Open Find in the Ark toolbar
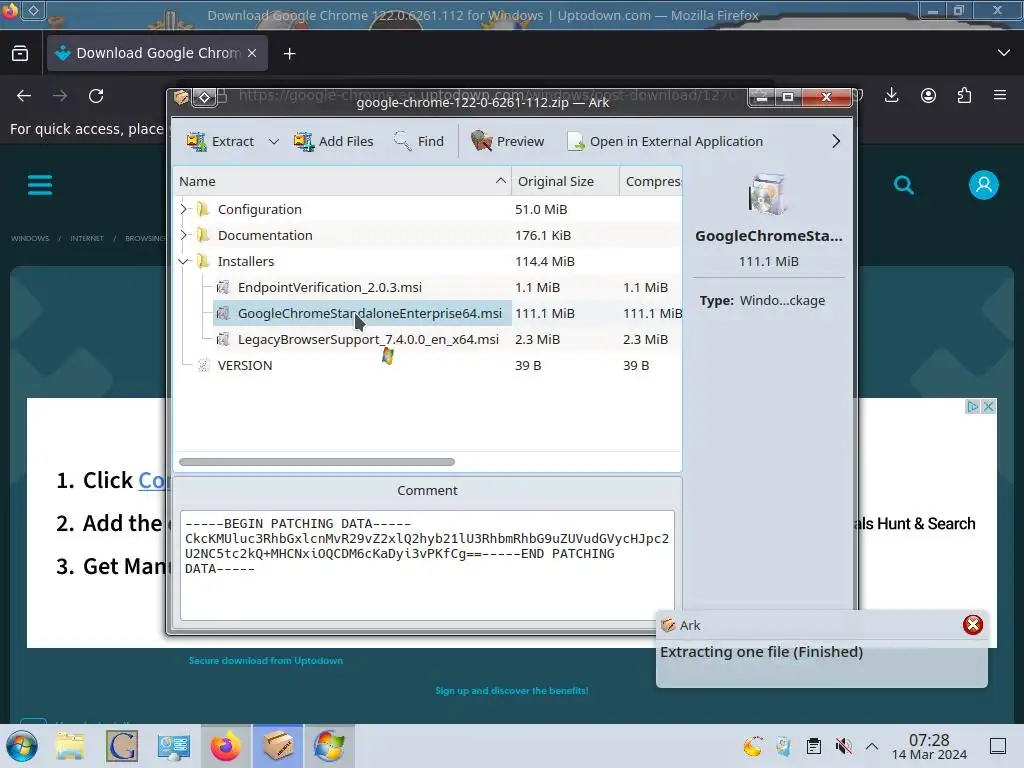The width and height of the screenshot is (1024, 768). coord(419,141)
